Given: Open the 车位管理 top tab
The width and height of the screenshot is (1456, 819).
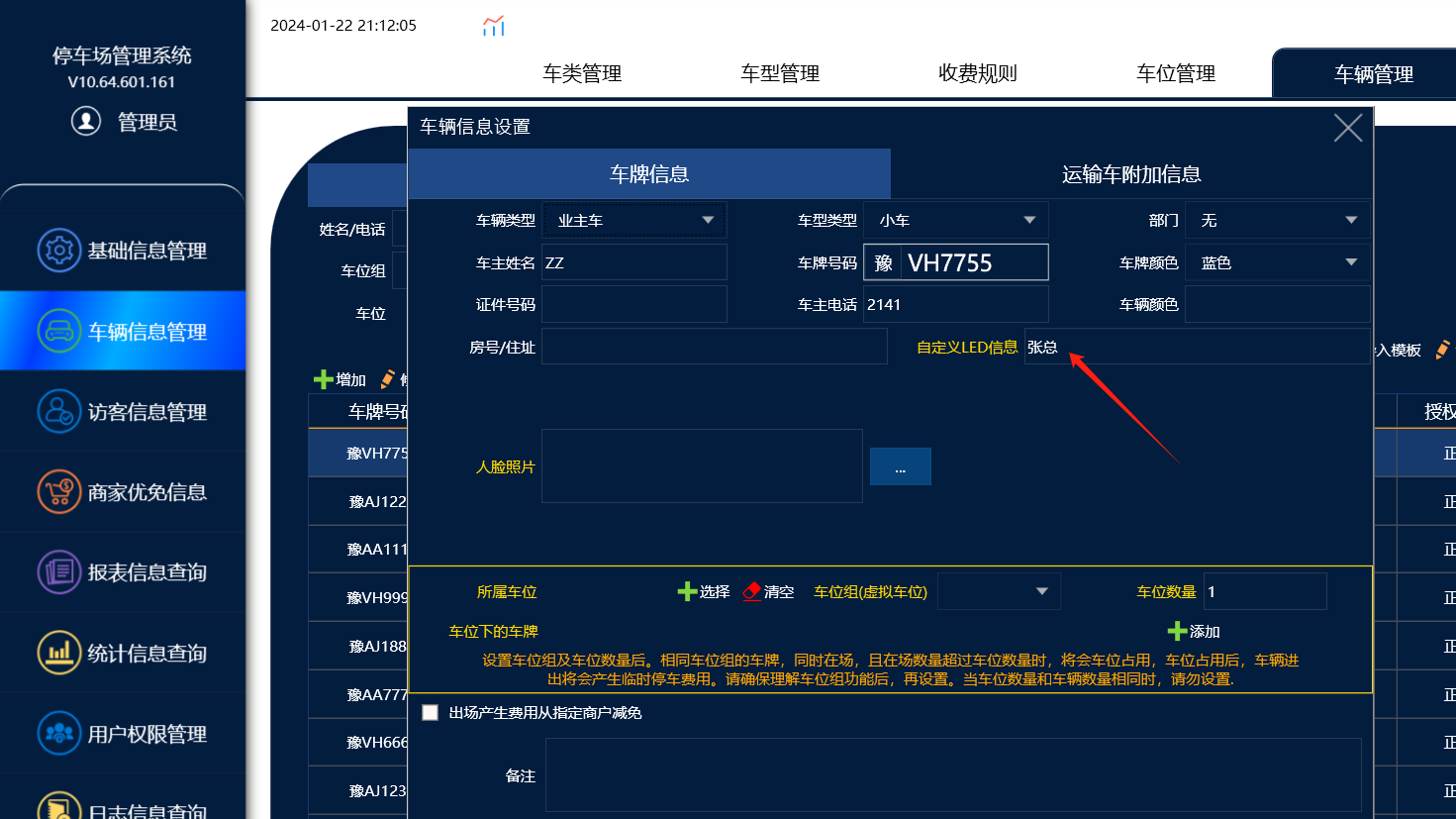Looking at the screenshot, I should coord(1176,73).
